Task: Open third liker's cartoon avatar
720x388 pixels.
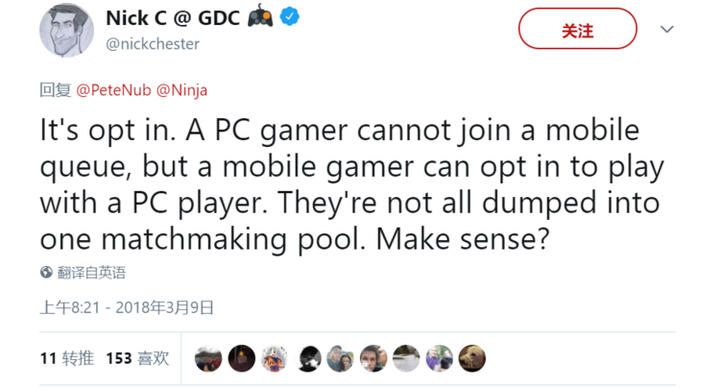Action: 274,358
